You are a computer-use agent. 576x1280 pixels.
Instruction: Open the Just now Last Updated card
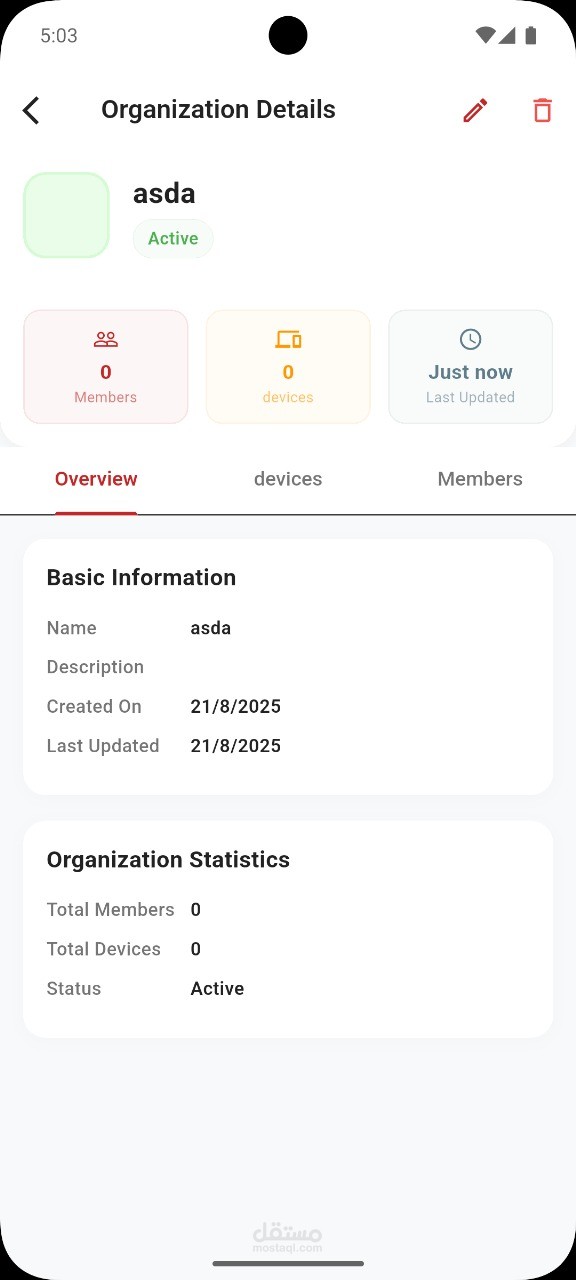click(x=470, y=367)
